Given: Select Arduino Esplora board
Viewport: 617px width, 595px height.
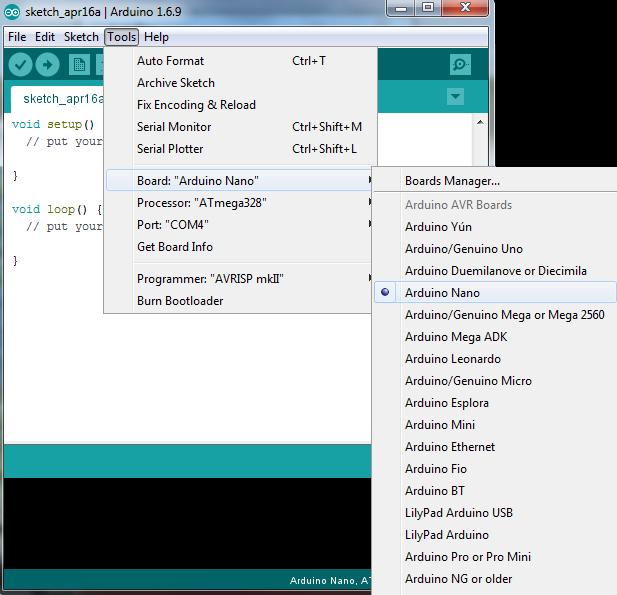Looking at the screenshot, I should coord(495,403).
